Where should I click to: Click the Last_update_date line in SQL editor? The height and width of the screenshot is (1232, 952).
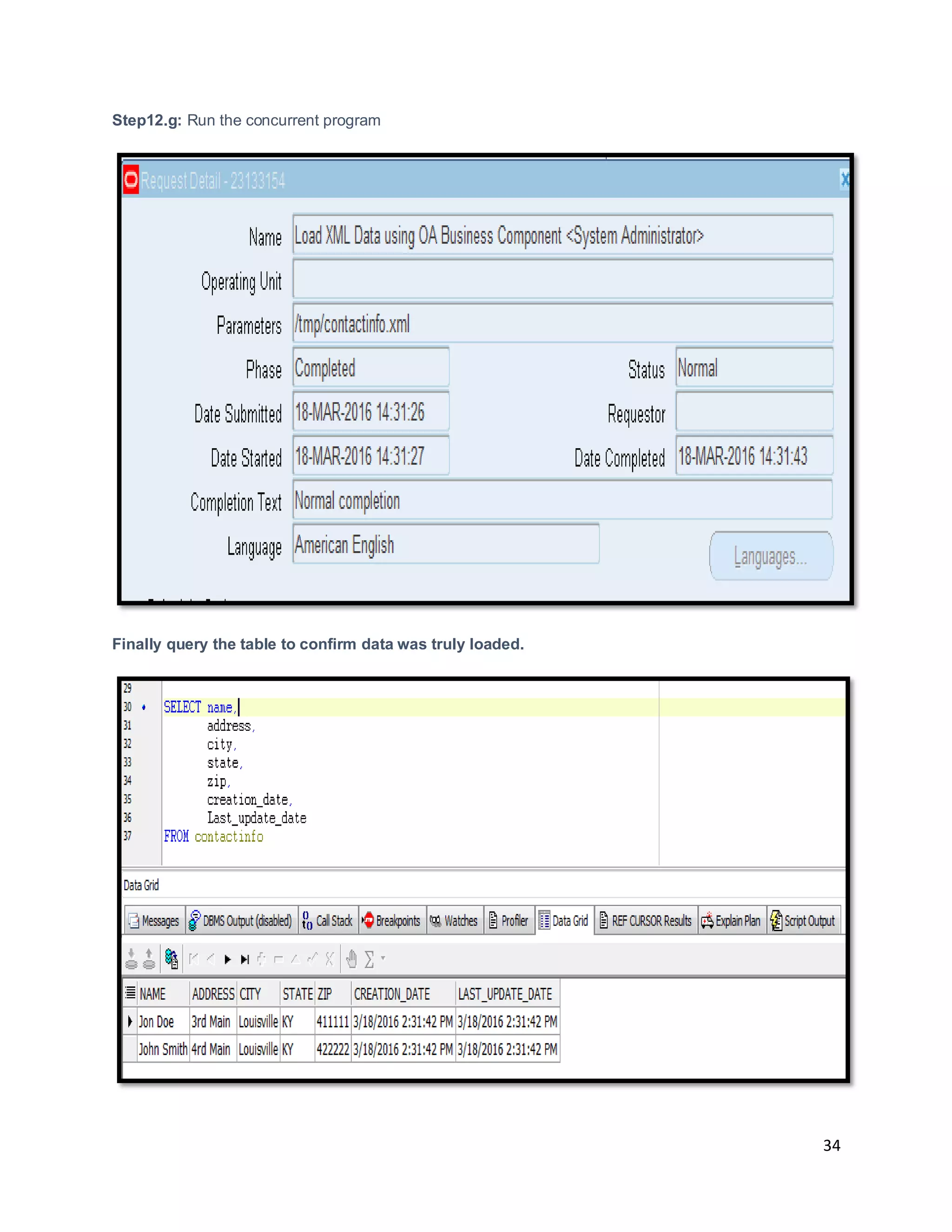257,818
